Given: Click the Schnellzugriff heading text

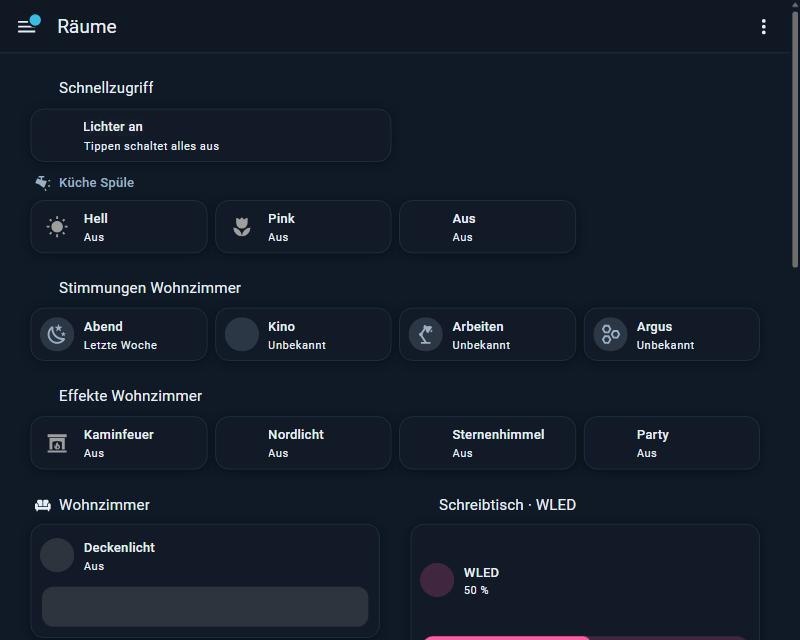Looking at the screenshot, I should (106, 88).
